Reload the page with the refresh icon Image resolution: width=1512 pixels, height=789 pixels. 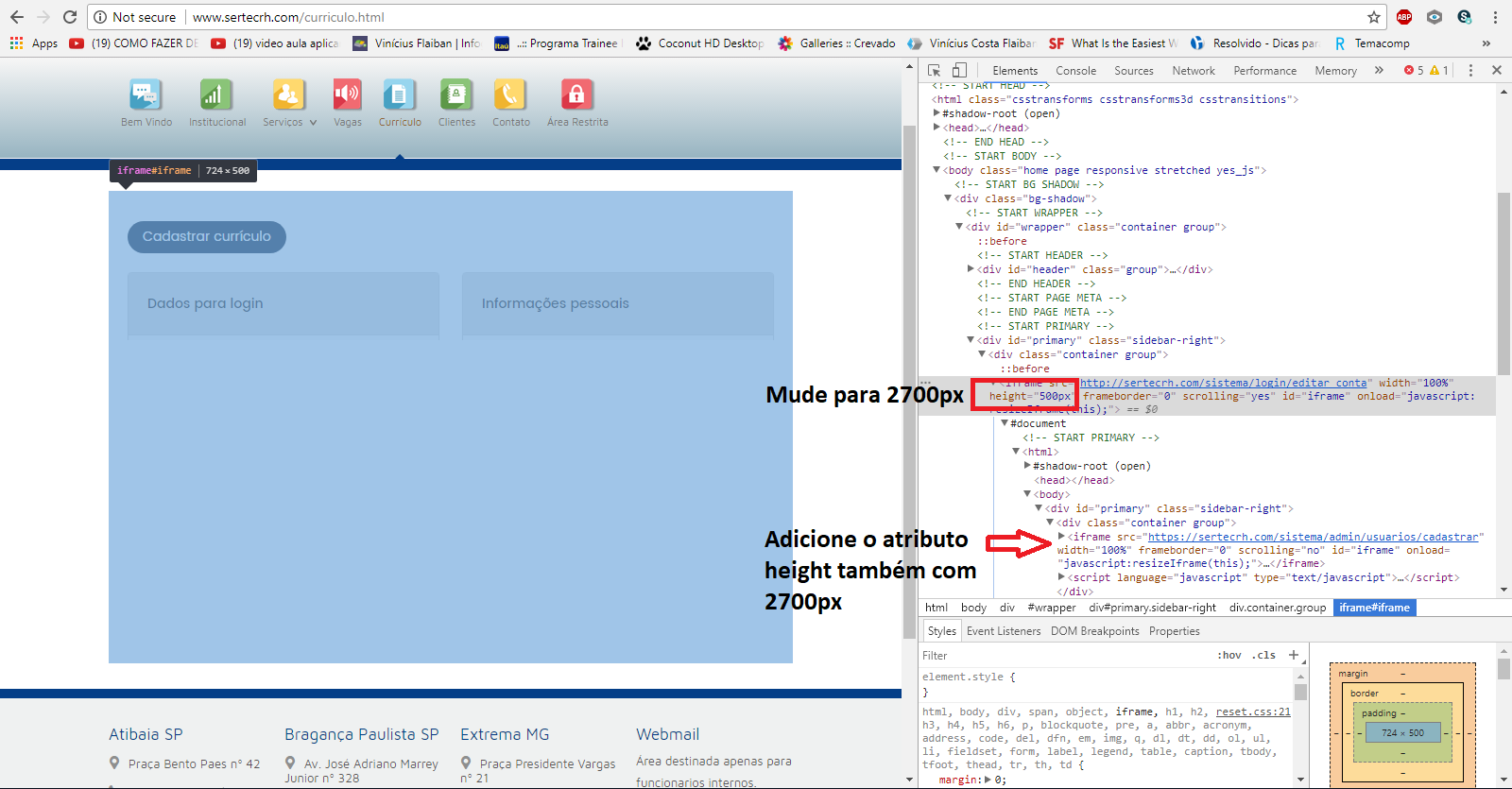click(69, 17)
